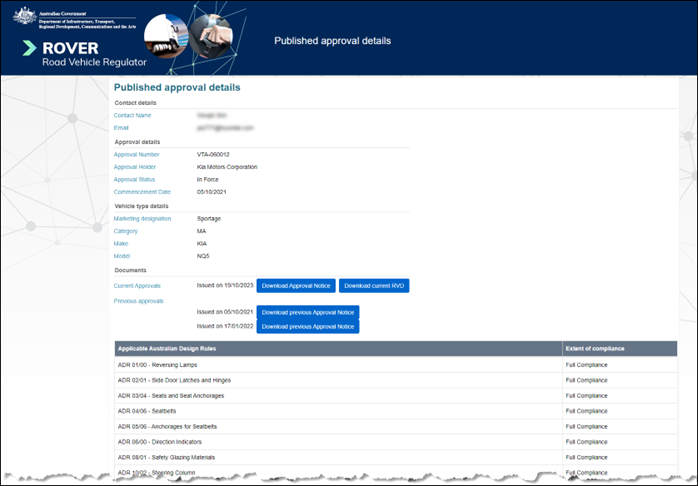Download previous Approval Notice issued 05/10/2021
This screenshot has width=698, height=486.
tap(308, 312)
